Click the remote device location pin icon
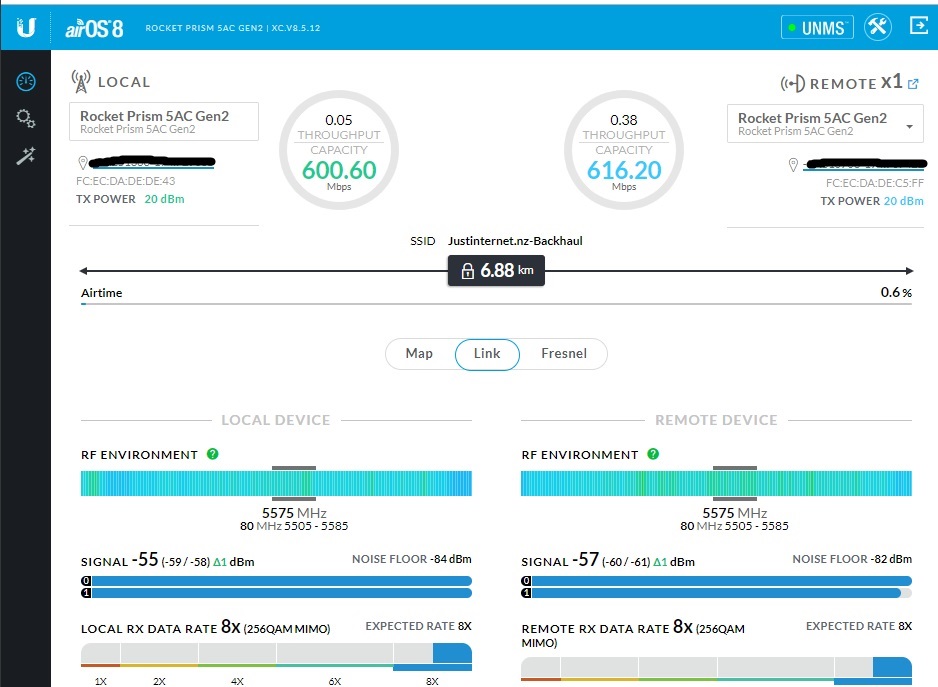 point(793,165)
